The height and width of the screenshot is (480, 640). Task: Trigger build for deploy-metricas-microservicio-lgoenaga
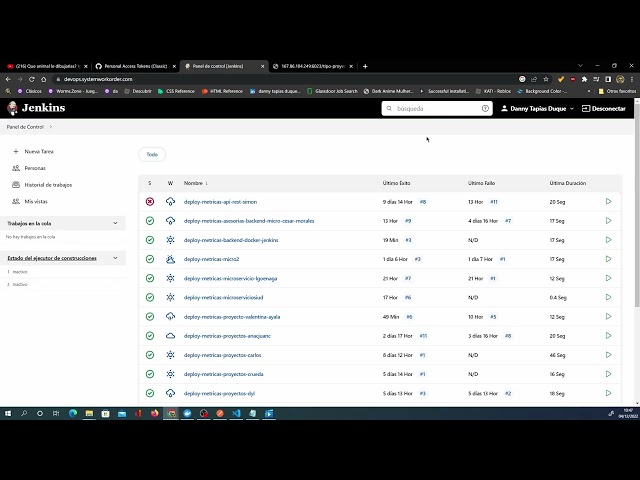tap(608, 278)
